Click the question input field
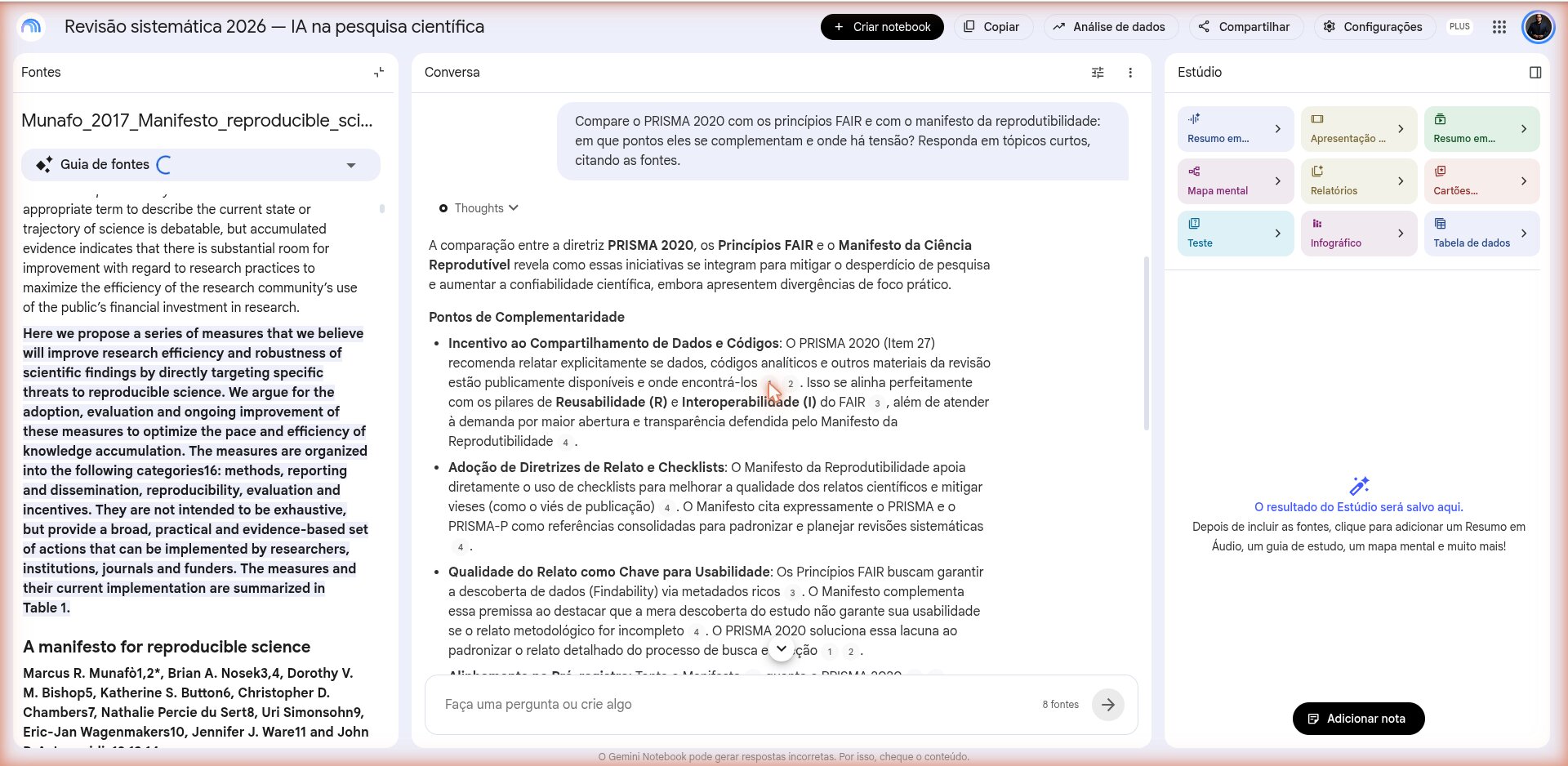The image size is (1568, 766). (x=735, y=704)
